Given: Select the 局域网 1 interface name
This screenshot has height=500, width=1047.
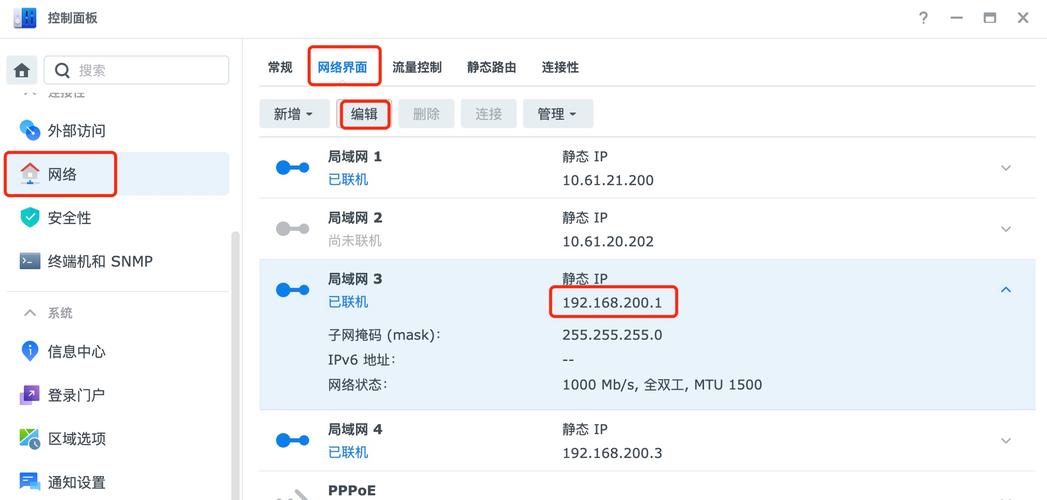Looking at the screenshot, I should 355,157.
